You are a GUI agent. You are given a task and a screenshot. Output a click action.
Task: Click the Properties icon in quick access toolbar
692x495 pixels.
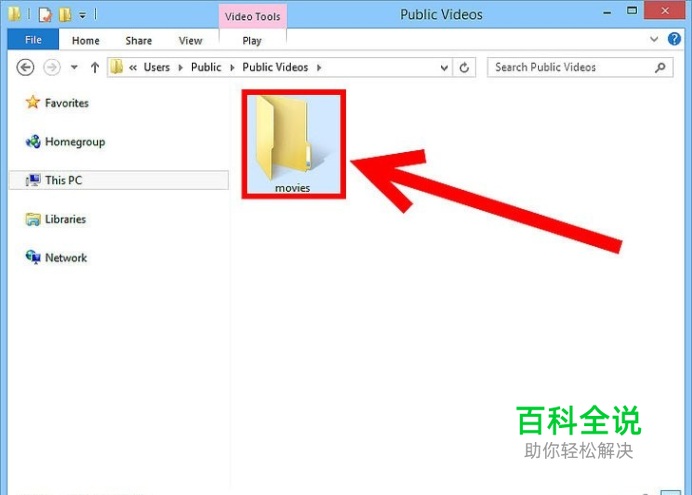[x=45, y=15]
